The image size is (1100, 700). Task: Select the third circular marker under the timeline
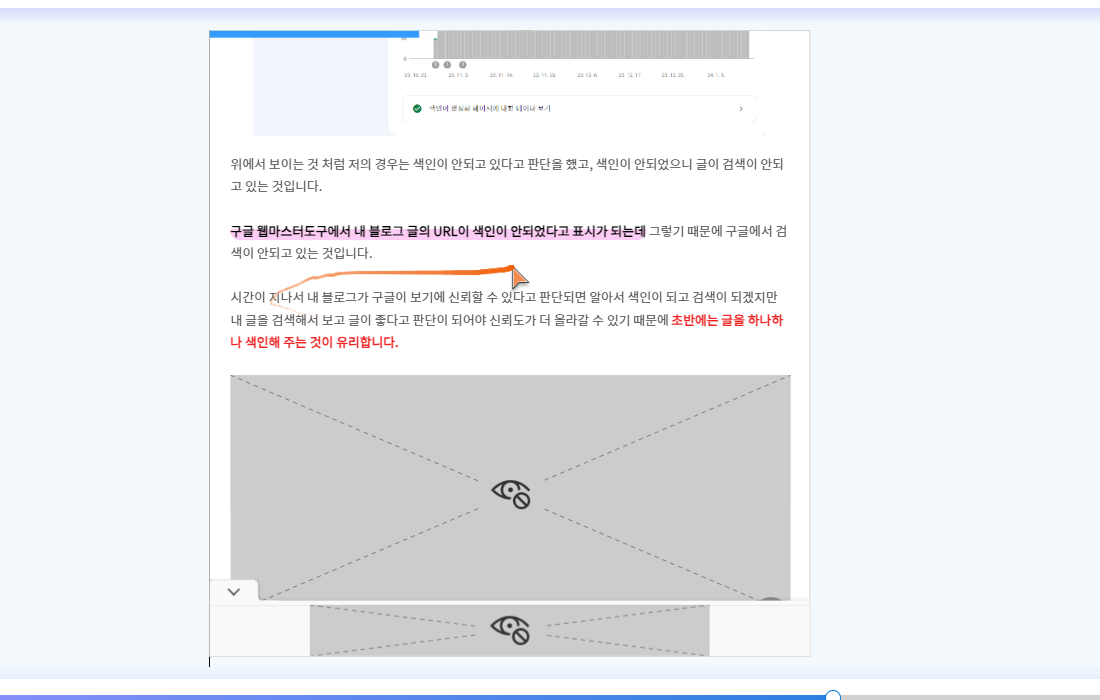point(462,65)
